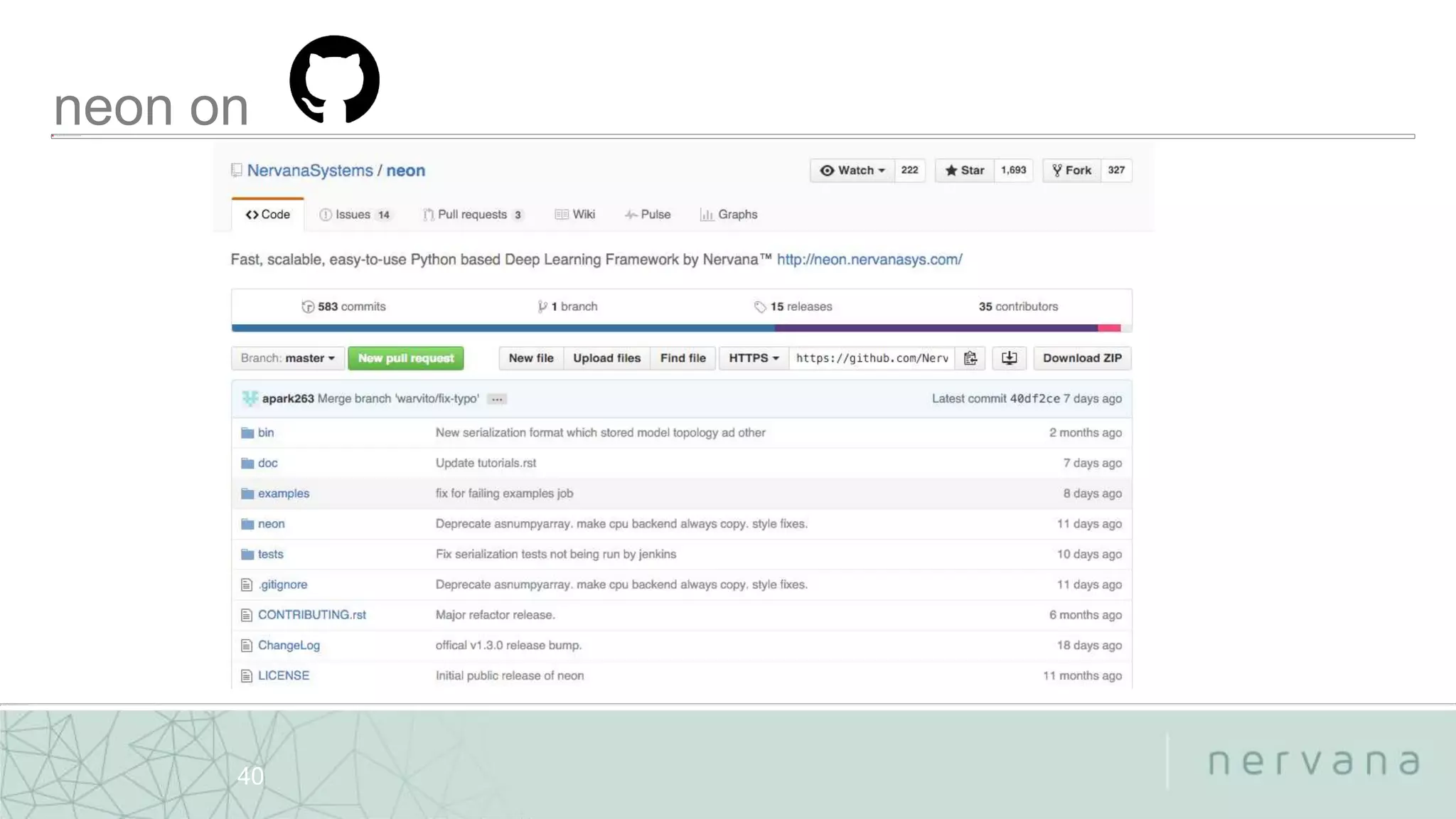Click the New pull request button
Viewport: 1456px width, 819px height.
click(x=406, y=358)
